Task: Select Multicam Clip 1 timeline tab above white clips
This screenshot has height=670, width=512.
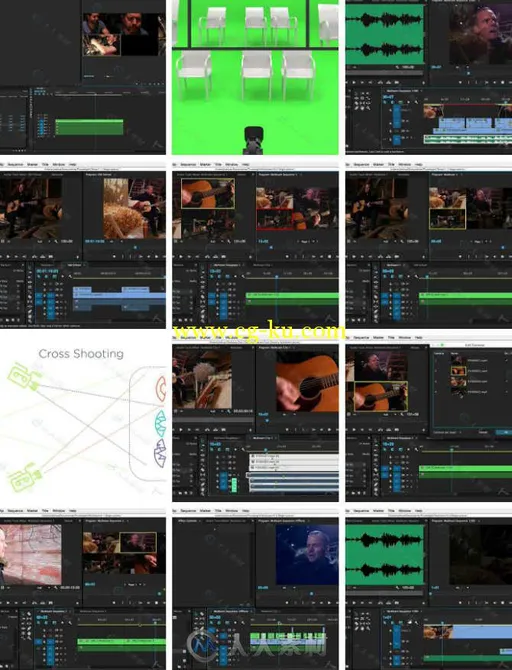Action: tap(262, 438)
